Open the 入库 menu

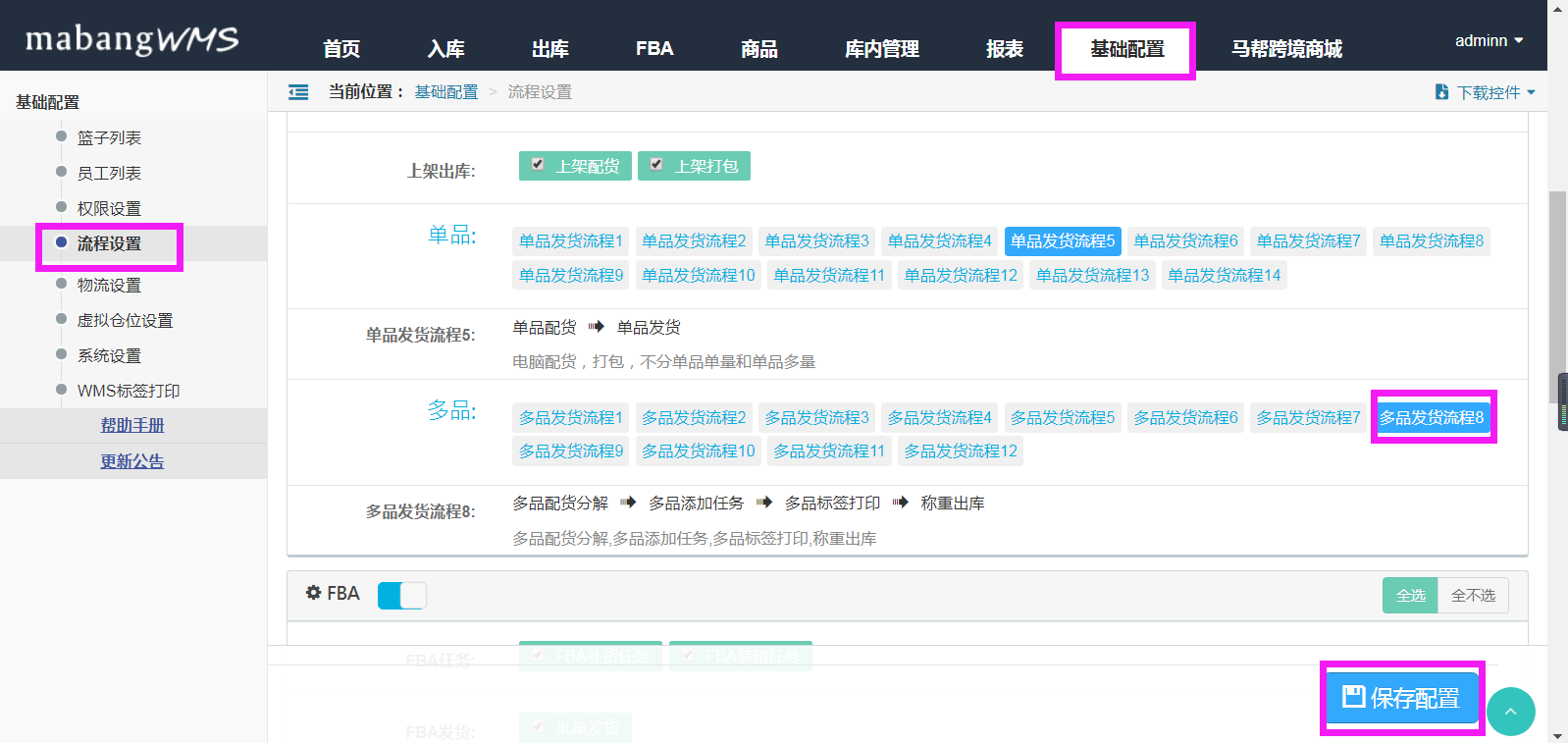click(446, 49)
